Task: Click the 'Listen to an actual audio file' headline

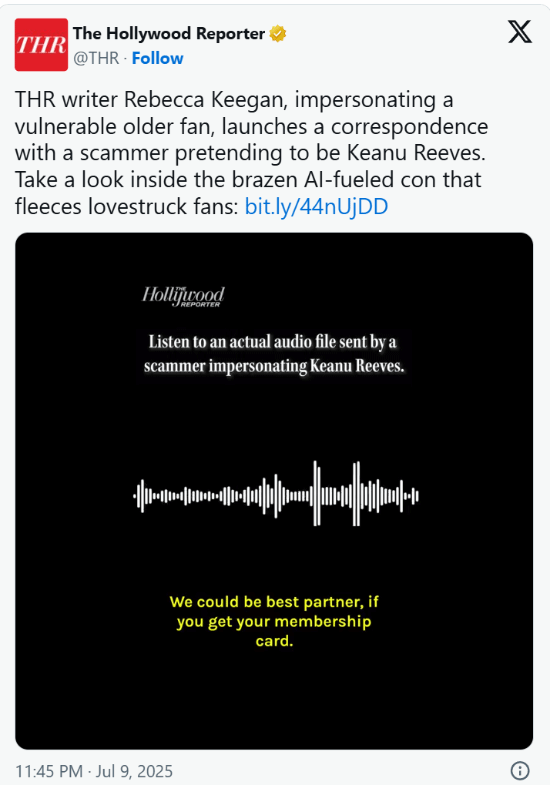Action: point(274,353)
